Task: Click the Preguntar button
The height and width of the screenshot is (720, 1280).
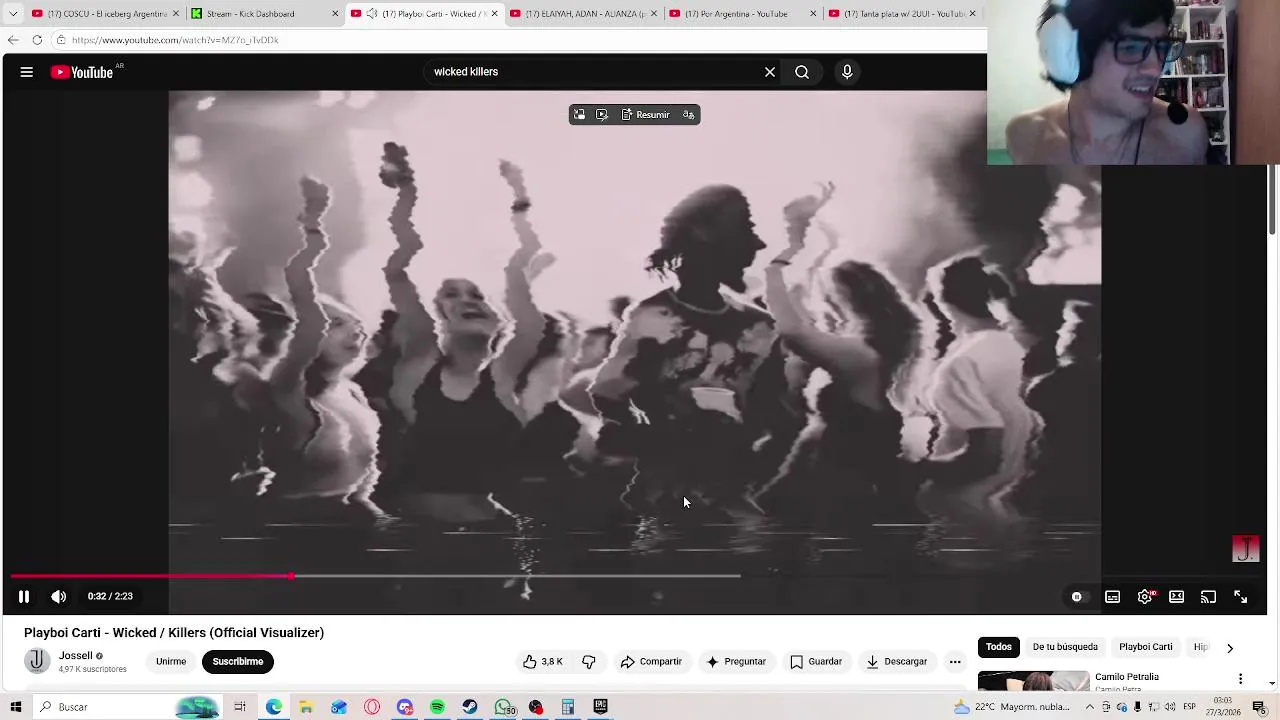Action: [x=736, y=661]
